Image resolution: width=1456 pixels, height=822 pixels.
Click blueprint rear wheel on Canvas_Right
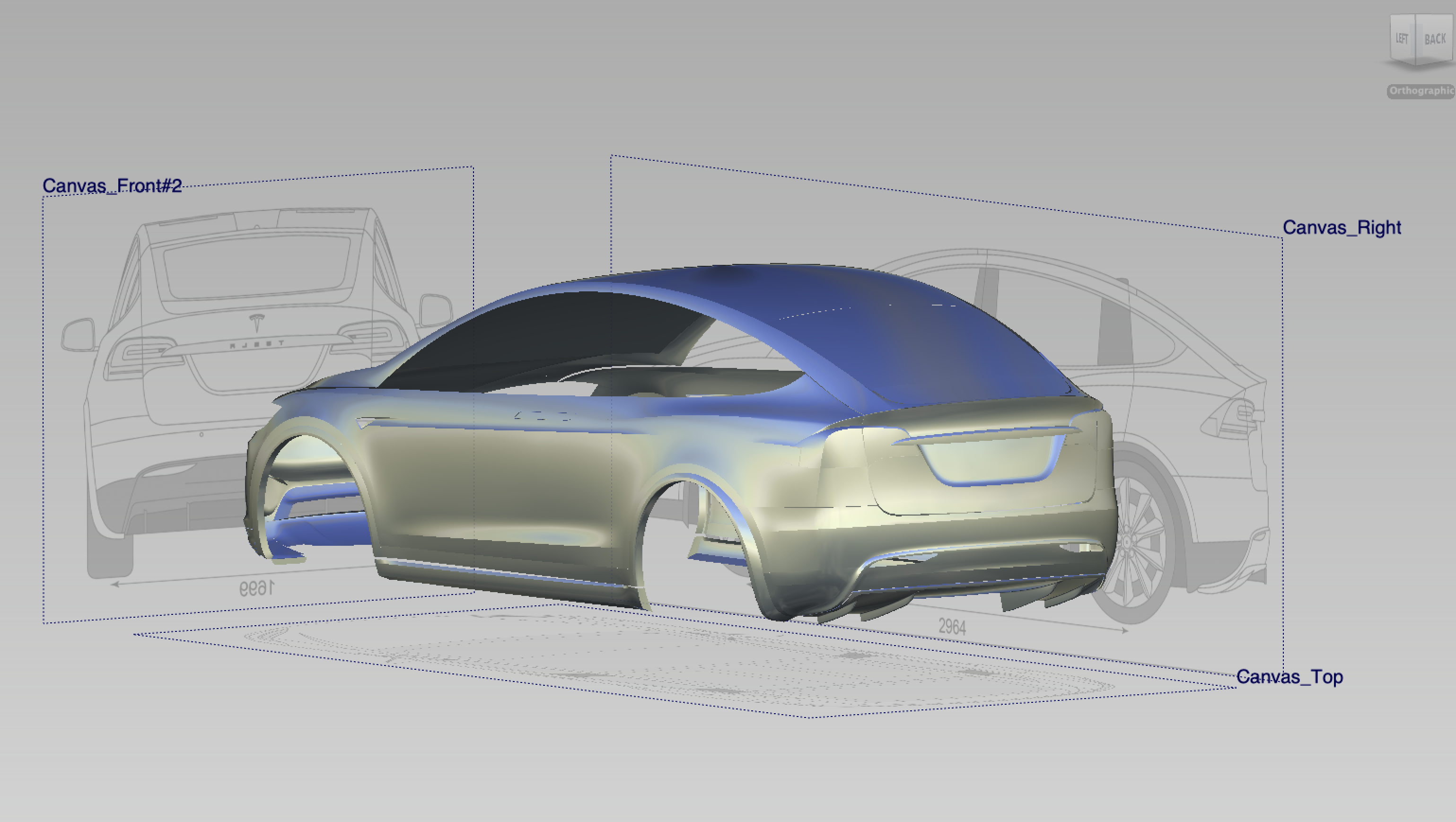pyautogui.click(x=1136, y=542)
